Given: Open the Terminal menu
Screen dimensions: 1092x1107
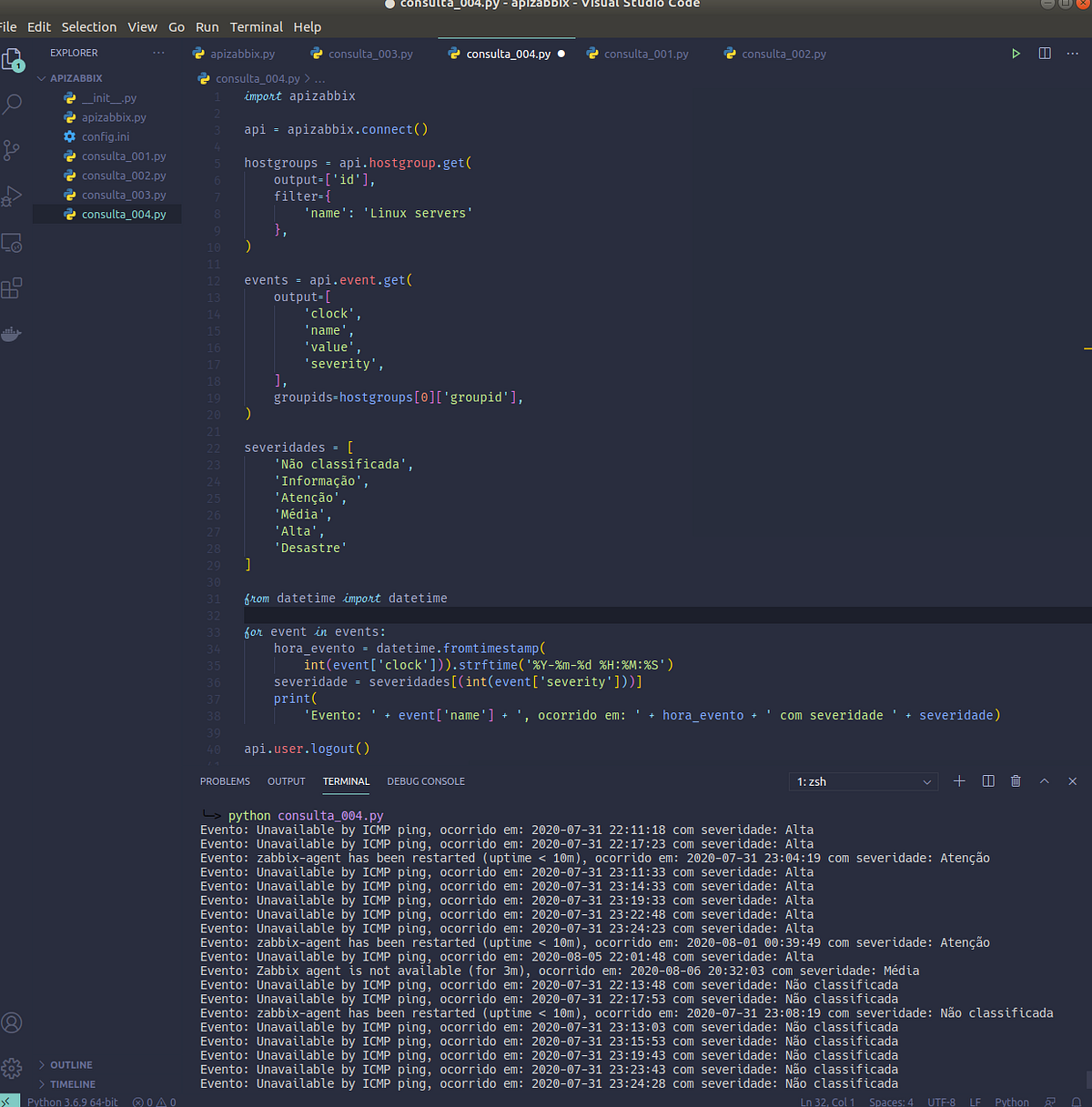Looking at the screenshot, I should [256, 26].
